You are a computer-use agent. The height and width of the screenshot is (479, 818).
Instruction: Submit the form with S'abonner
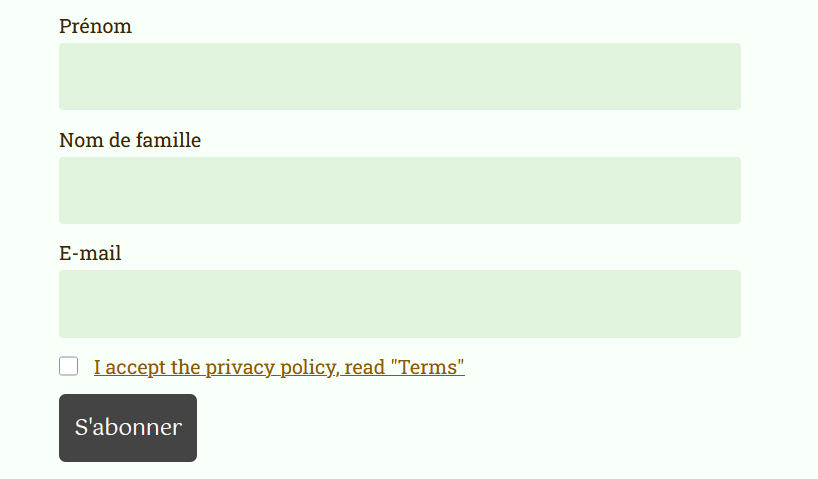(x=128, y=428)
